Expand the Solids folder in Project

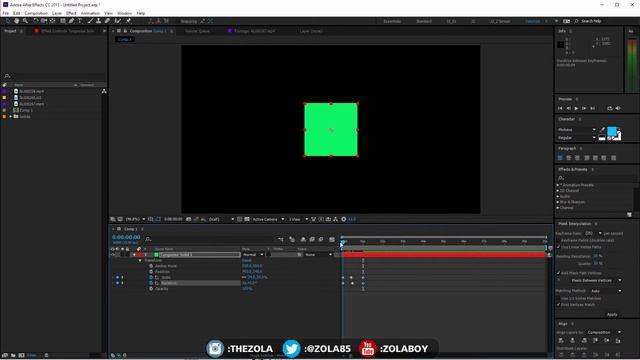[11, 117]
